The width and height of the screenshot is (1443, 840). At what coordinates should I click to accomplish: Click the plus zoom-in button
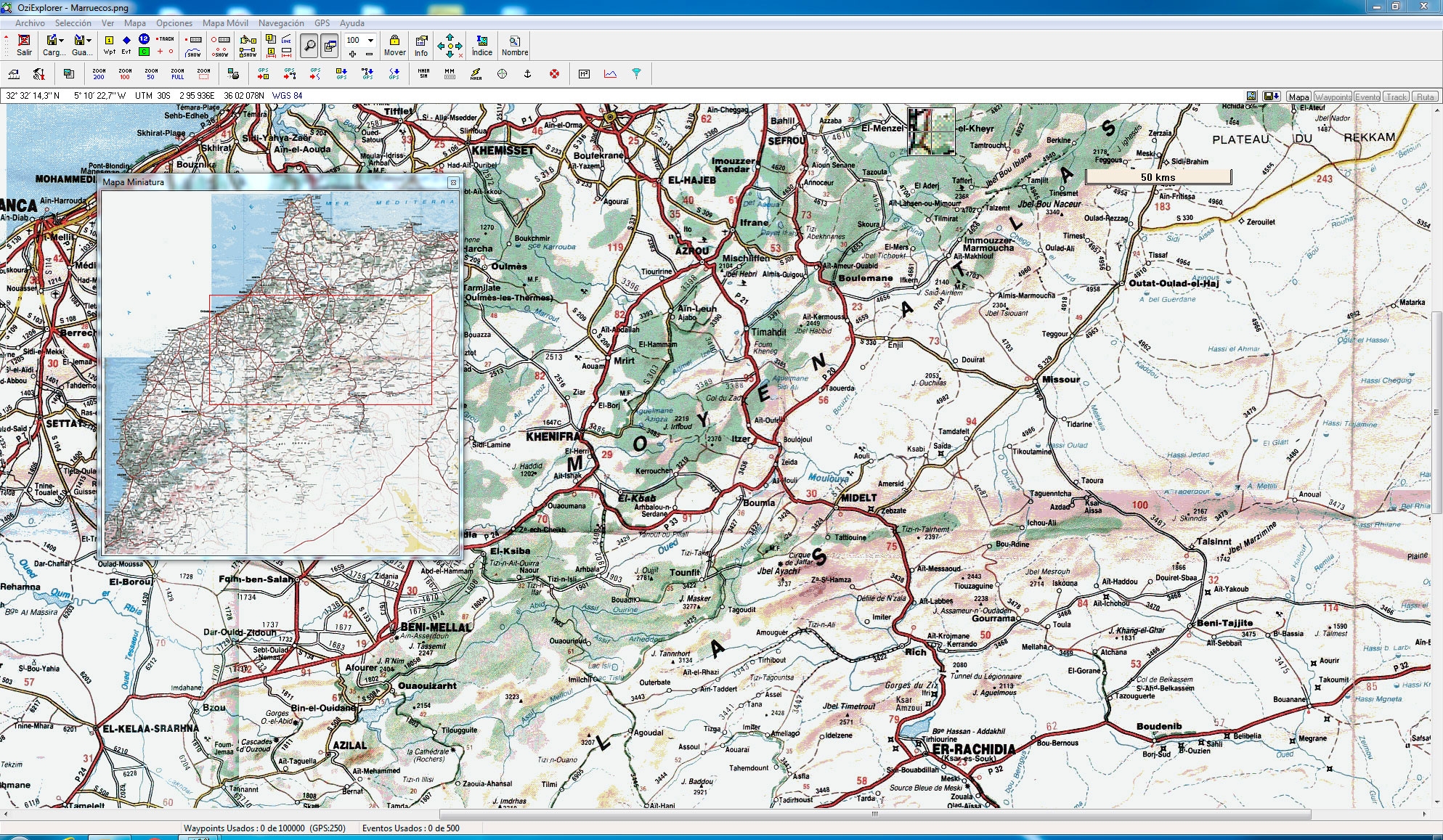(352, 54)
